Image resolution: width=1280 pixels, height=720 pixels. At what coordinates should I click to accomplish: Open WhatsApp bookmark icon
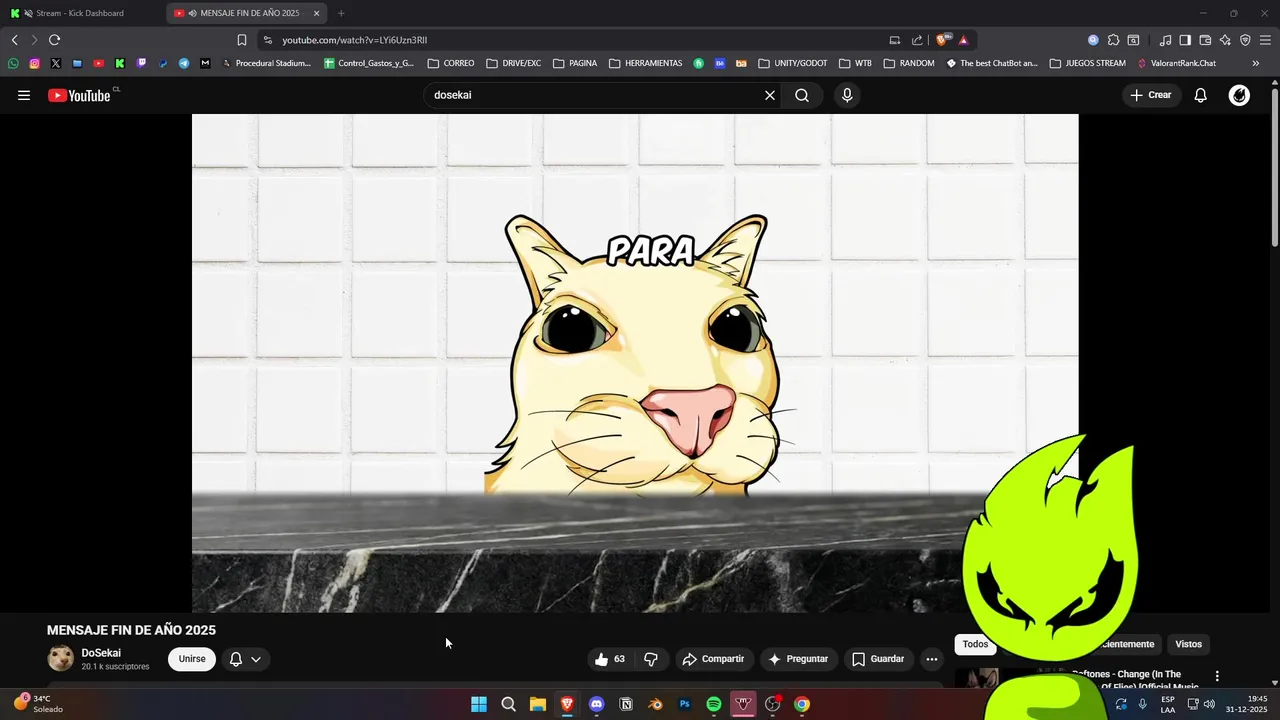[13, 63]
